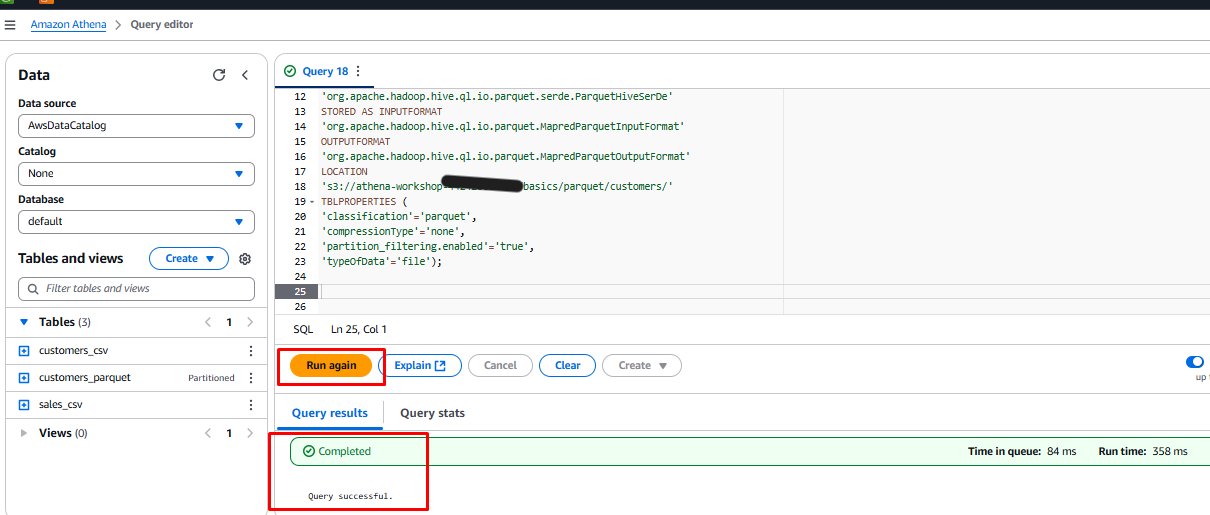The width and height of the screenshot is (1210, 515).
Task: Open actions menu for sales_csv table
Action: (x=251, y=405)
